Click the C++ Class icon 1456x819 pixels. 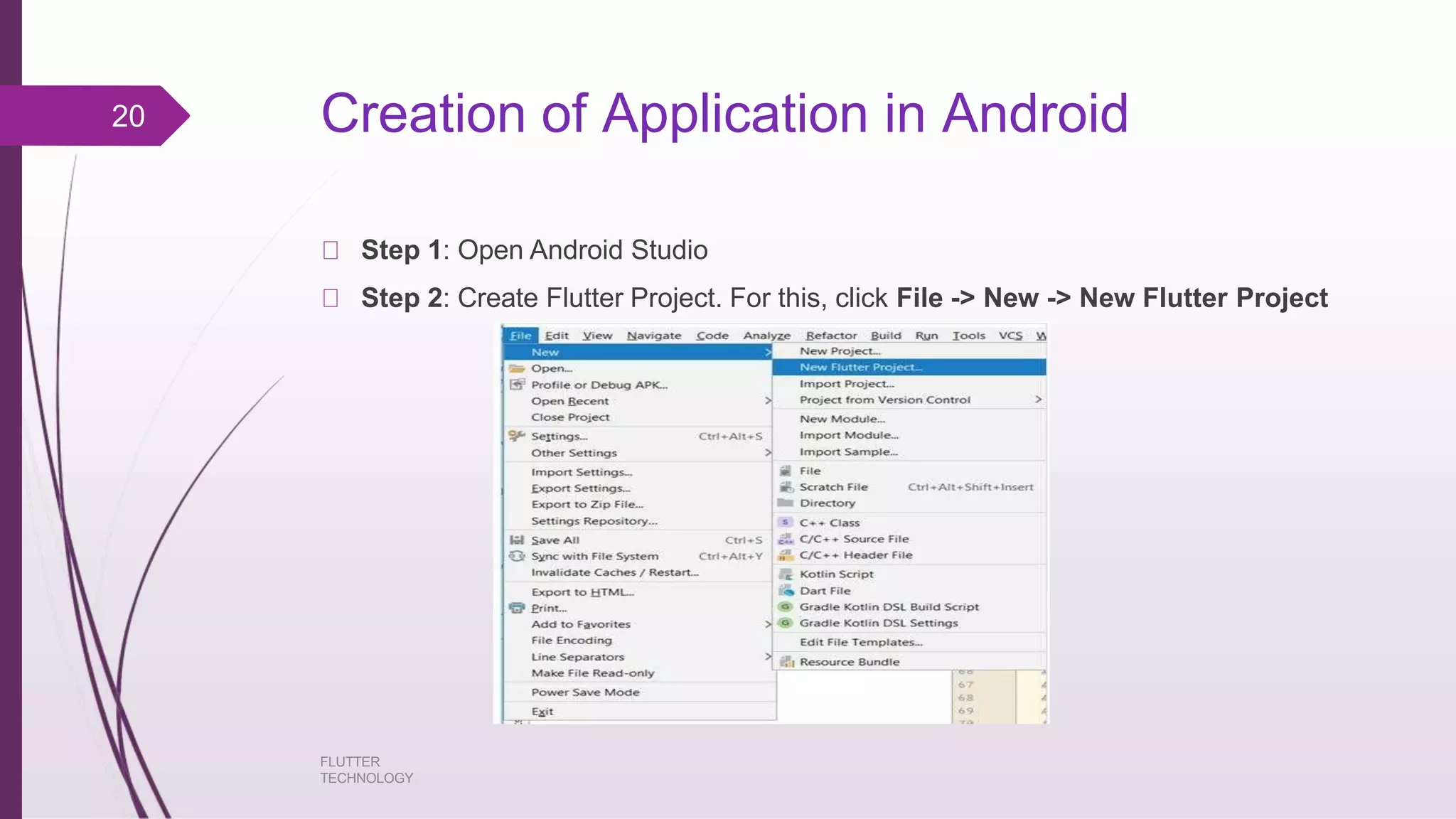[786, 523]
